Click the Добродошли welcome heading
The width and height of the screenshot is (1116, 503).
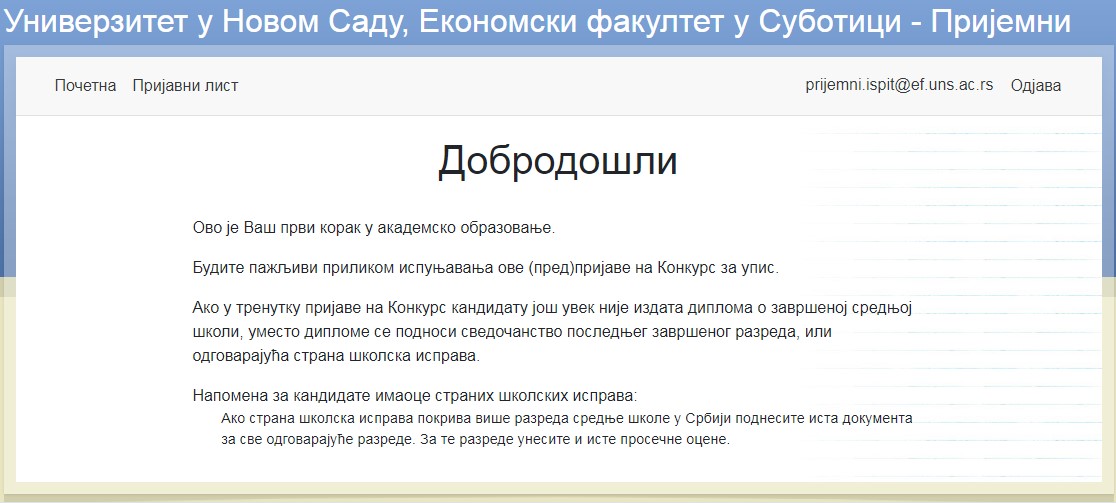[x=557, y=162]
